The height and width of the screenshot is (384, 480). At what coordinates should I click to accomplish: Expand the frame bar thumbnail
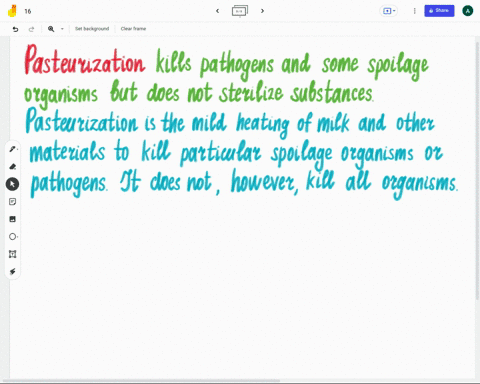point(240,11)
